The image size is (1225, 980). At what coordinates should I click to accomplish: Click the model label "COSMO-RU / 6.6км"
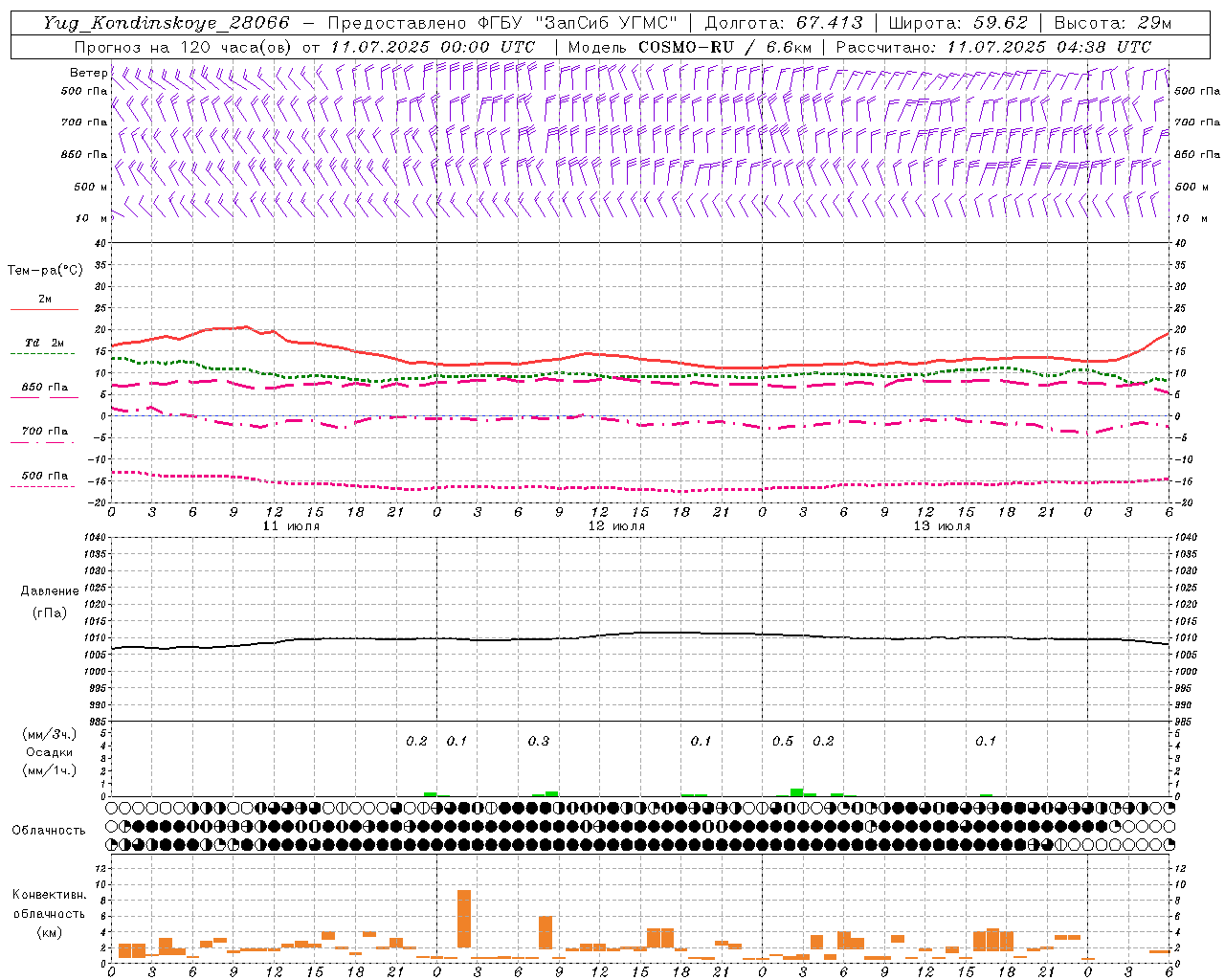pyautogui.click(x=725, y=47)
